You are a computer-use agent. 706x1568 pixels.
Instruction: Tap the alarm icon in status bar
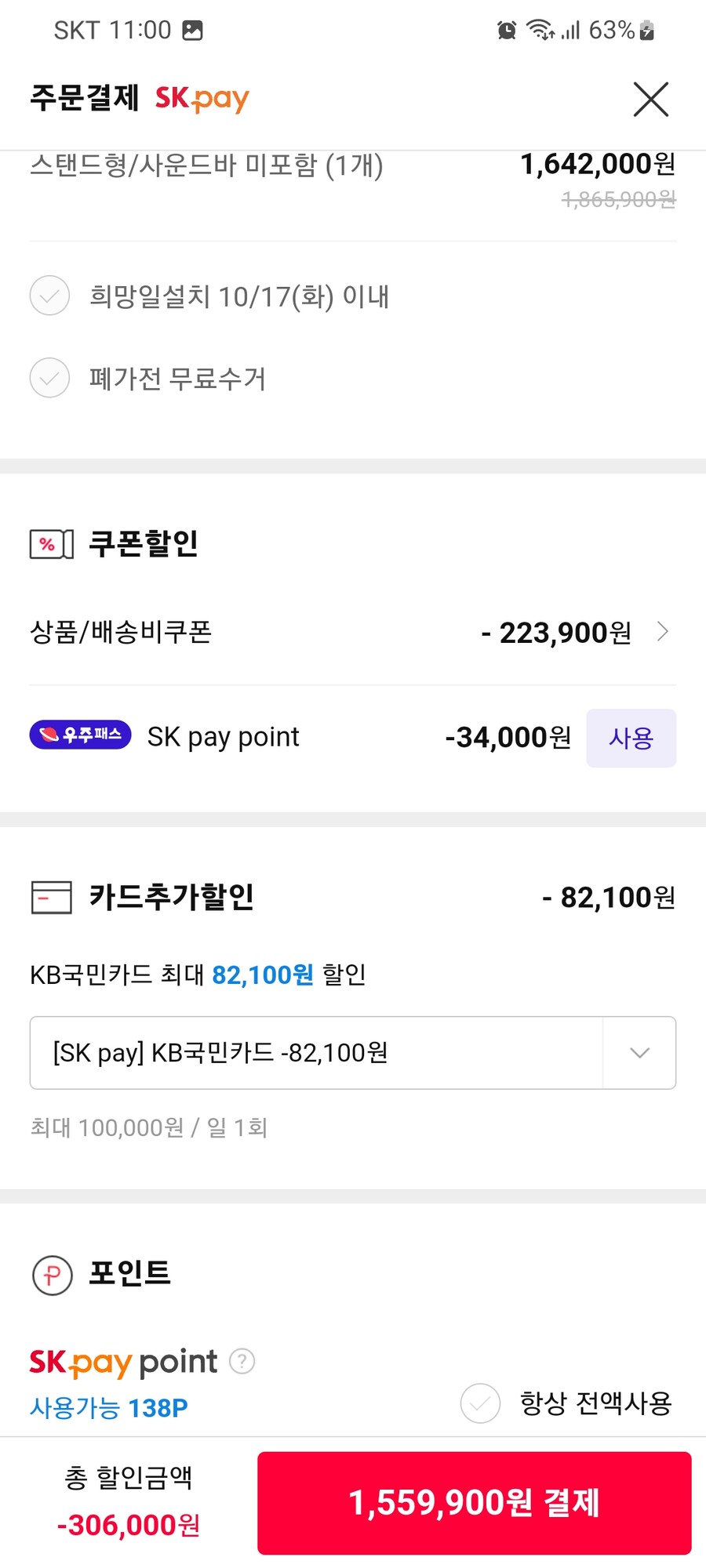pos(507,31)
